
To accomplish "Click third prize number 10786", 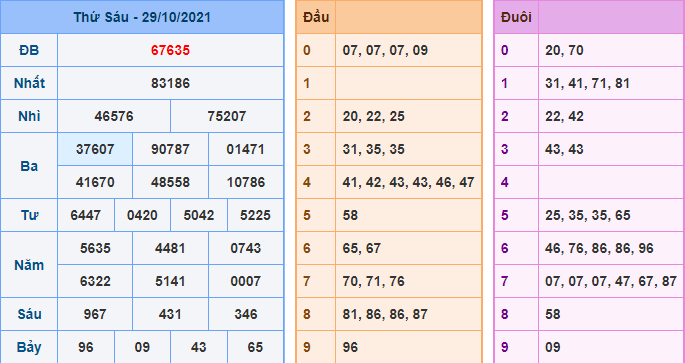I will [246, 182].
